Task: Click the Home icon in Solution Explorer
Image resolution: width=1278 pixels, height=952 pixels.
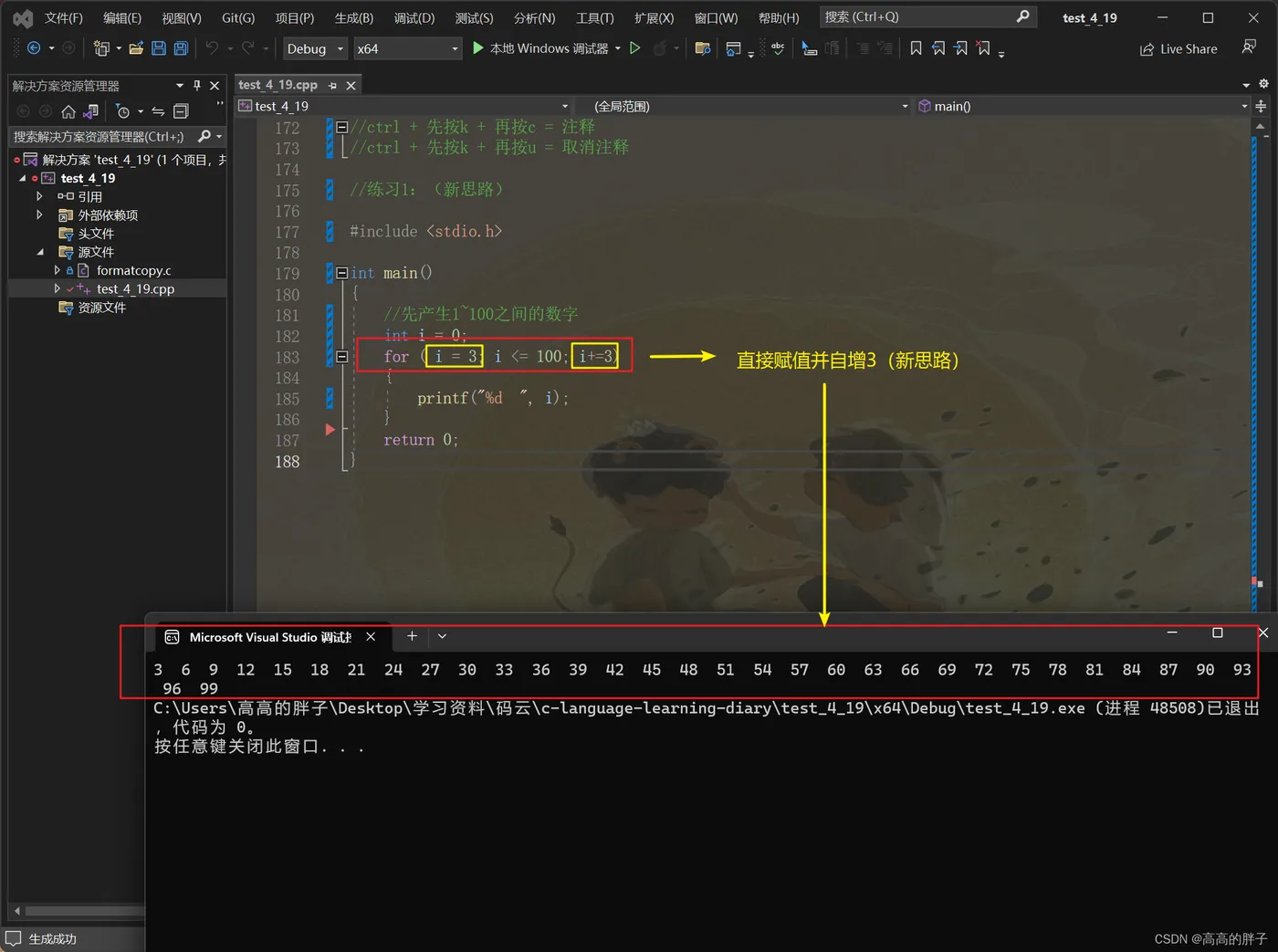Action: coord(68,111)
